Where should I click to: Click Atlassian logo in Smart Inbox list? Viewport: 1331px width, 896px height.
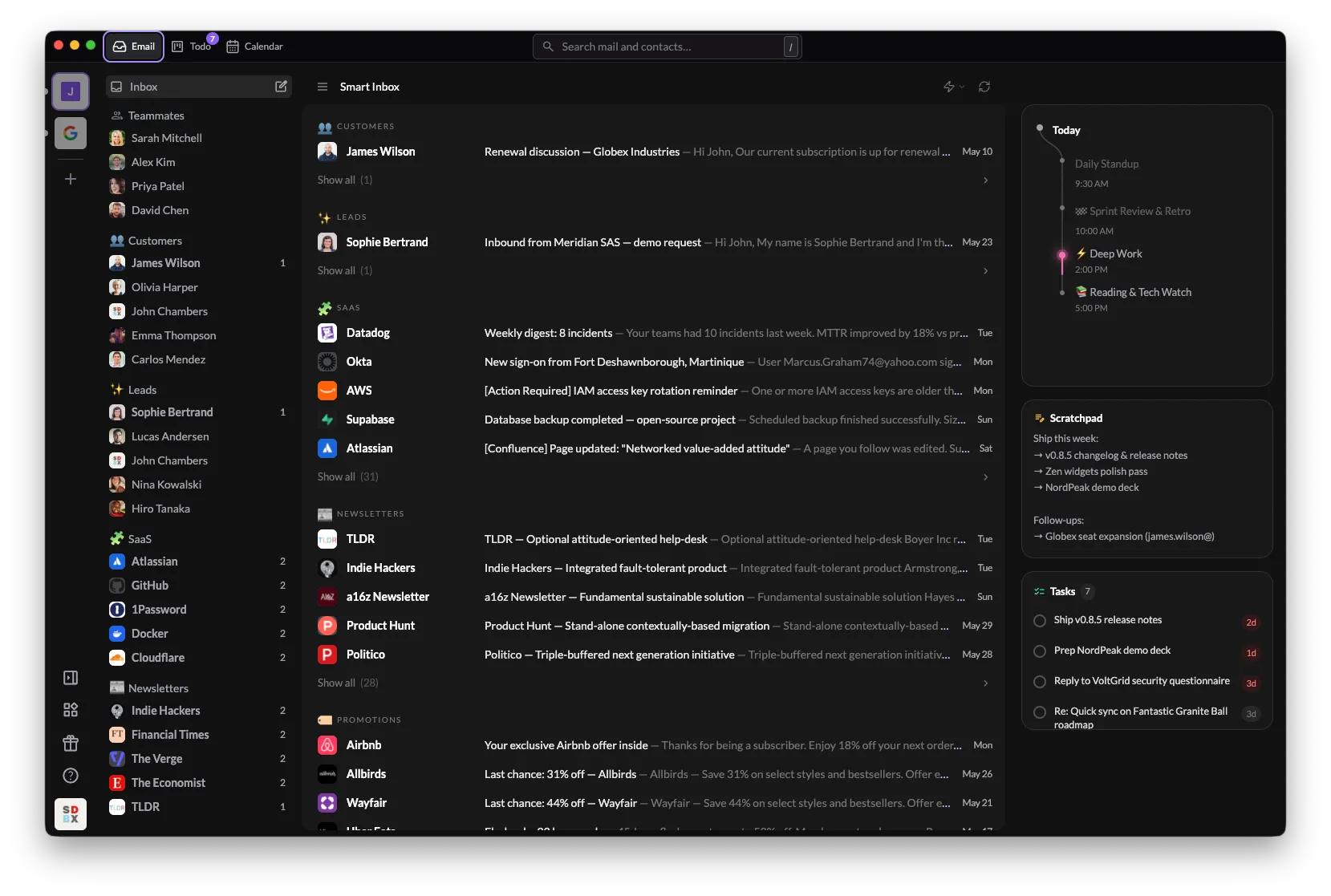[x=327, y=448]
